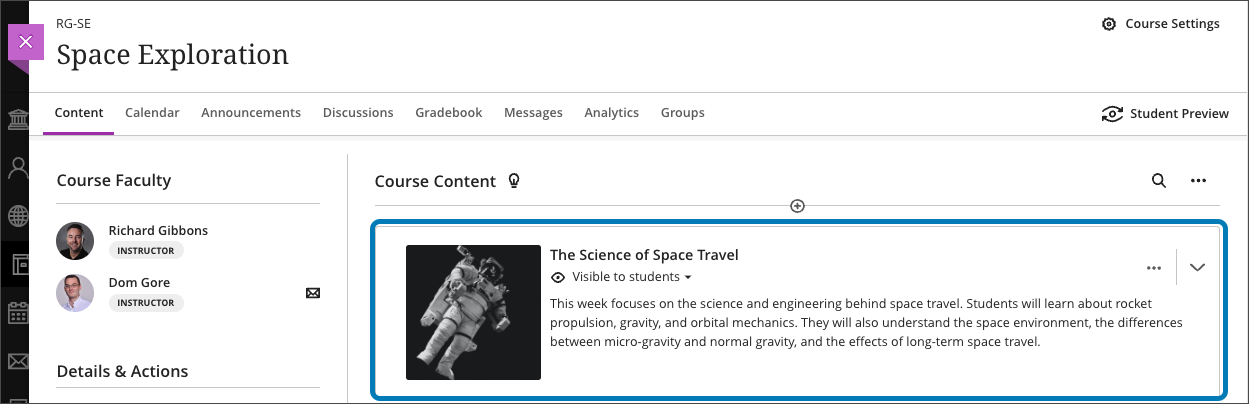Go to the Discussions tab

(x=358, y=113)
